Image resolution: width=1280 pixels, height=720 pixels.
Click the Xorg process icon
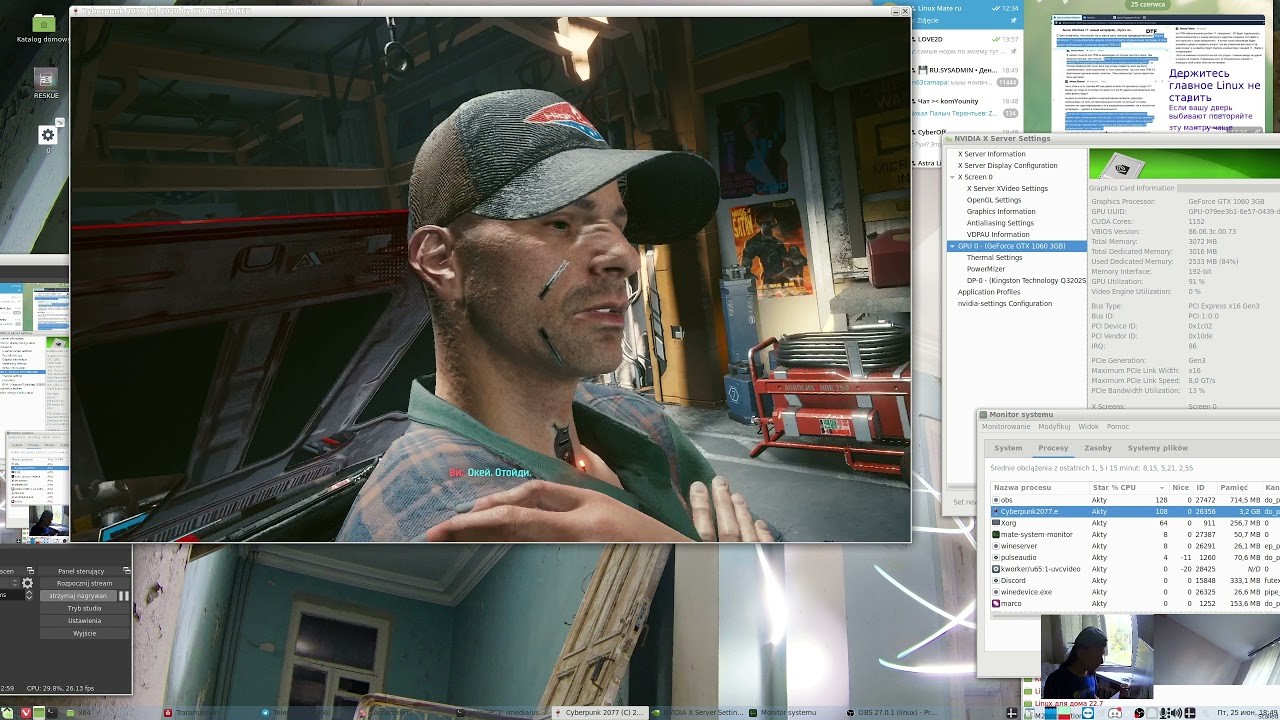[x=995, y=523]
